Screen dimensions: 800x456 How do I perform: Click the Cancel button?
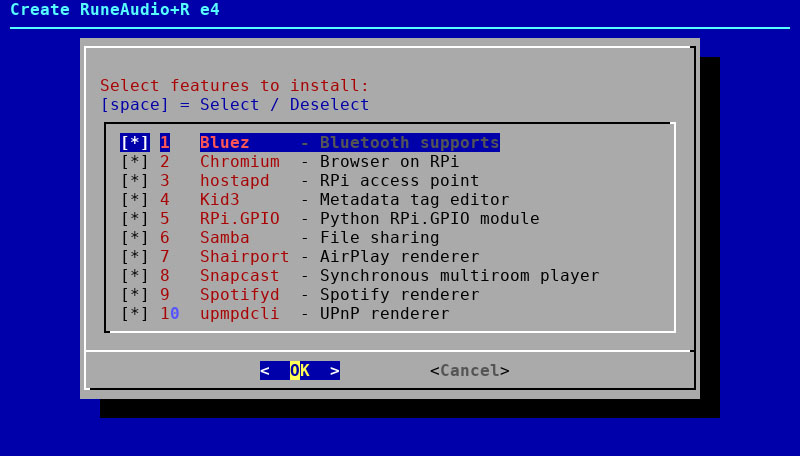pos(470,370)
